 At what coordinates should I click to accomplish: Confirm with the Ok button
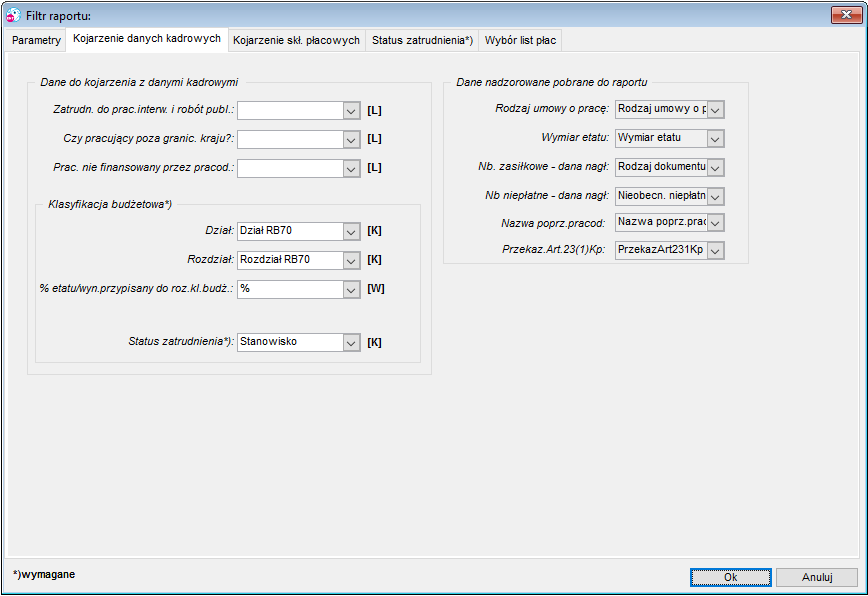[x=730, y=577]
